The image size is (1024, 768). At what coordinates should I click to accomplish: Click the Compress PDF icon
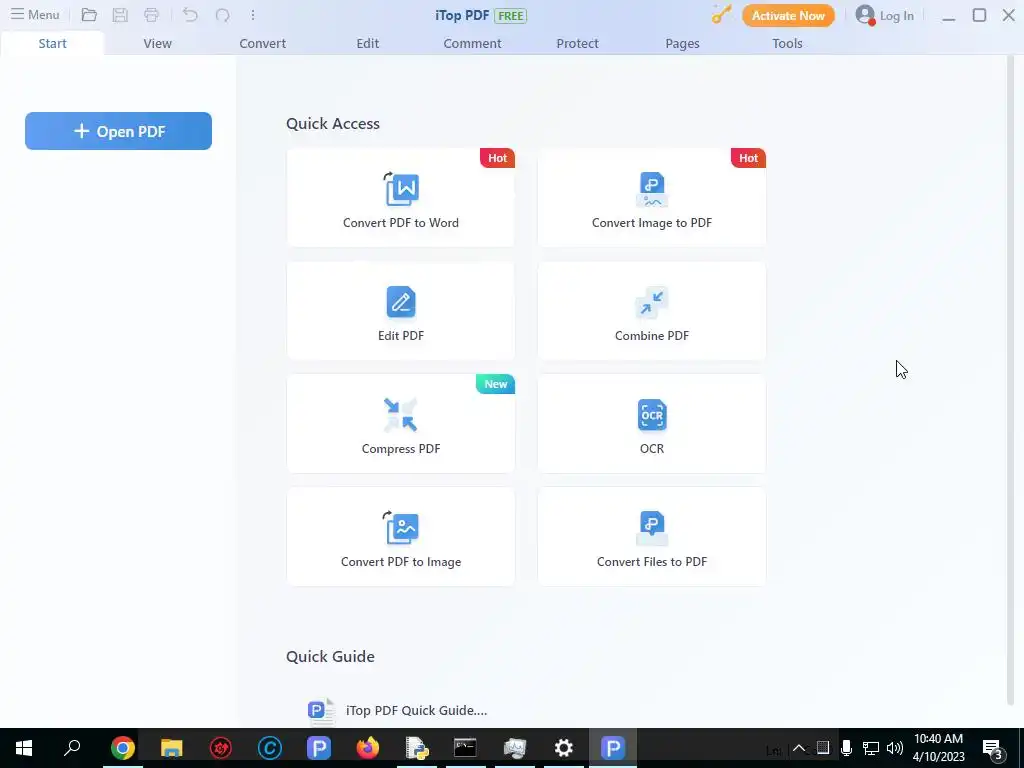click(401, 415)
